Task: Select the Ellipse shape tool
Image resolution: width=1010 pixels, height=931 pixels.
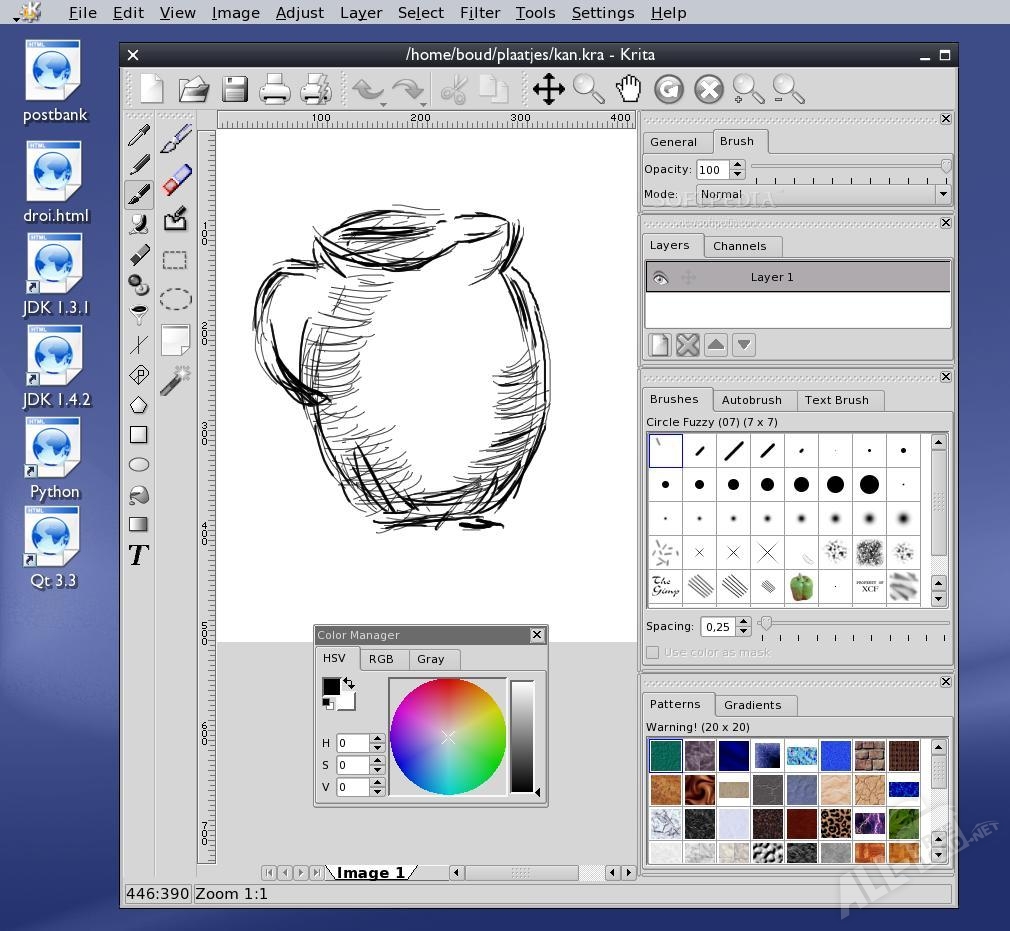Action: pyautogui.click(x=139, y=465)
